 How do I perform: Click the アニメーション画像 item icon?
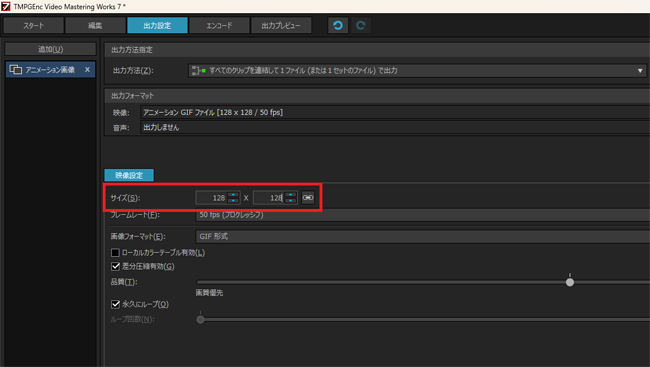(x=15, y=70)
